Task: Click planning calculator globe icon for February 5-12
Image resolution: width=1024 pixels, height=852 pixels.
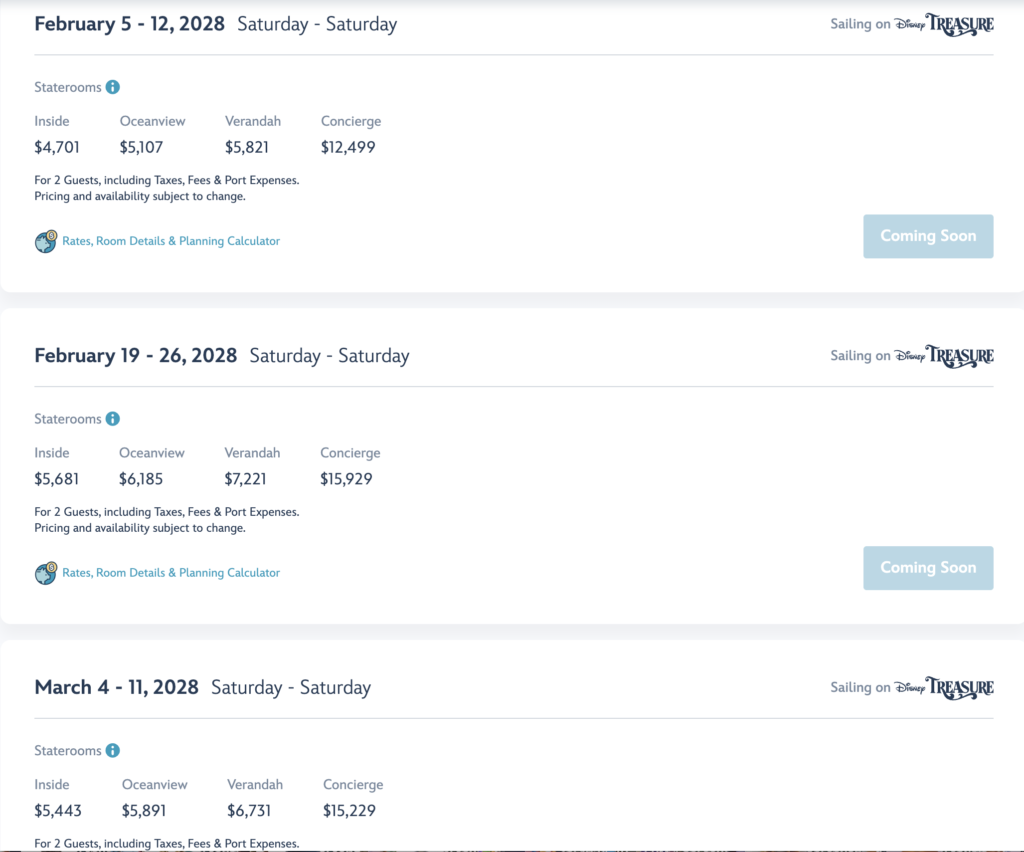Action: pos(46,241)
